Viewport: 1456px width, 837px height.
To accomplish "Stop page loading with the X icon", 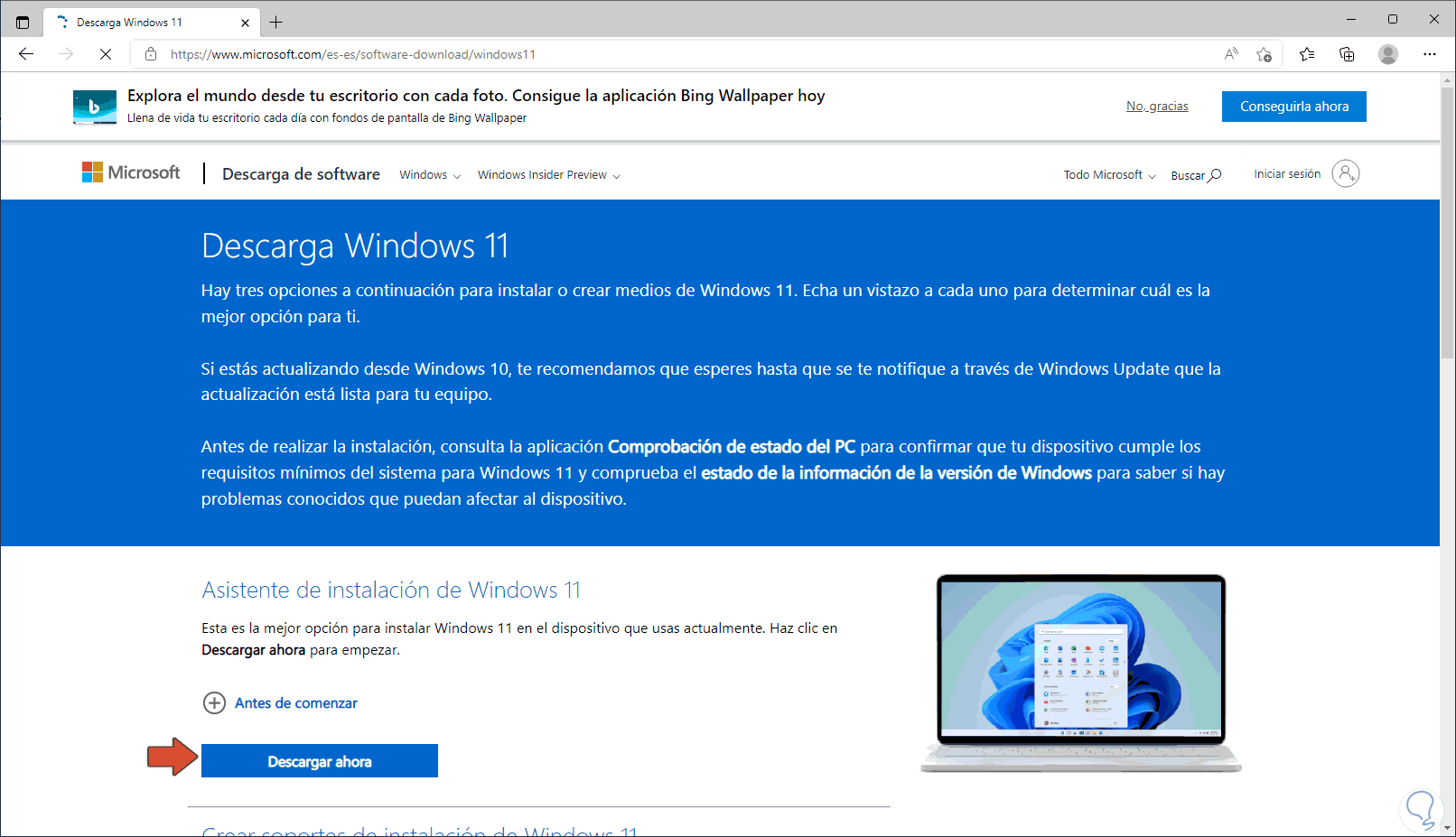I will (106, 54).
